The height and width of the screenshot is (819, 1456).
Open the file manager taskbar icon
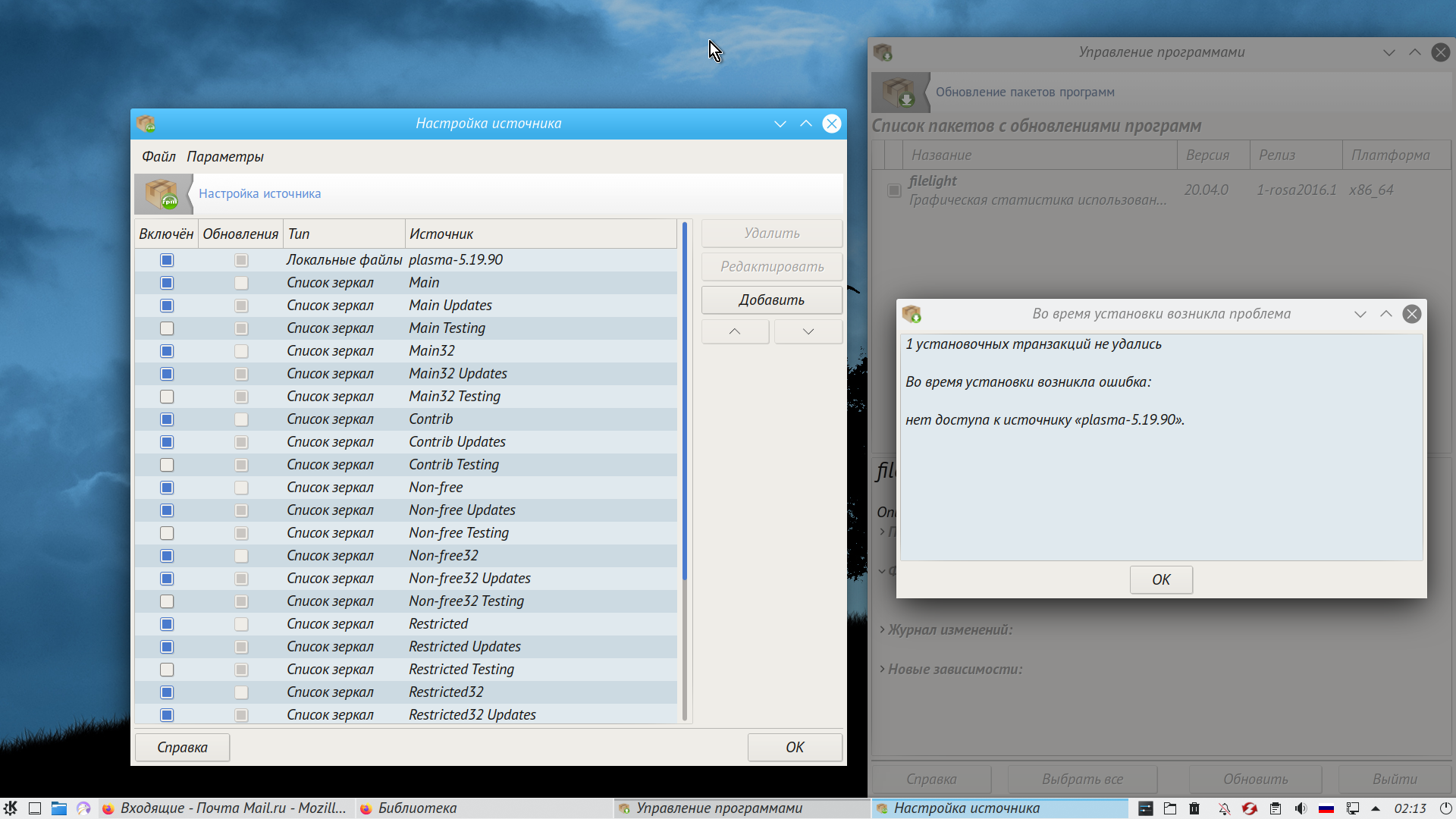click(58, 808)
